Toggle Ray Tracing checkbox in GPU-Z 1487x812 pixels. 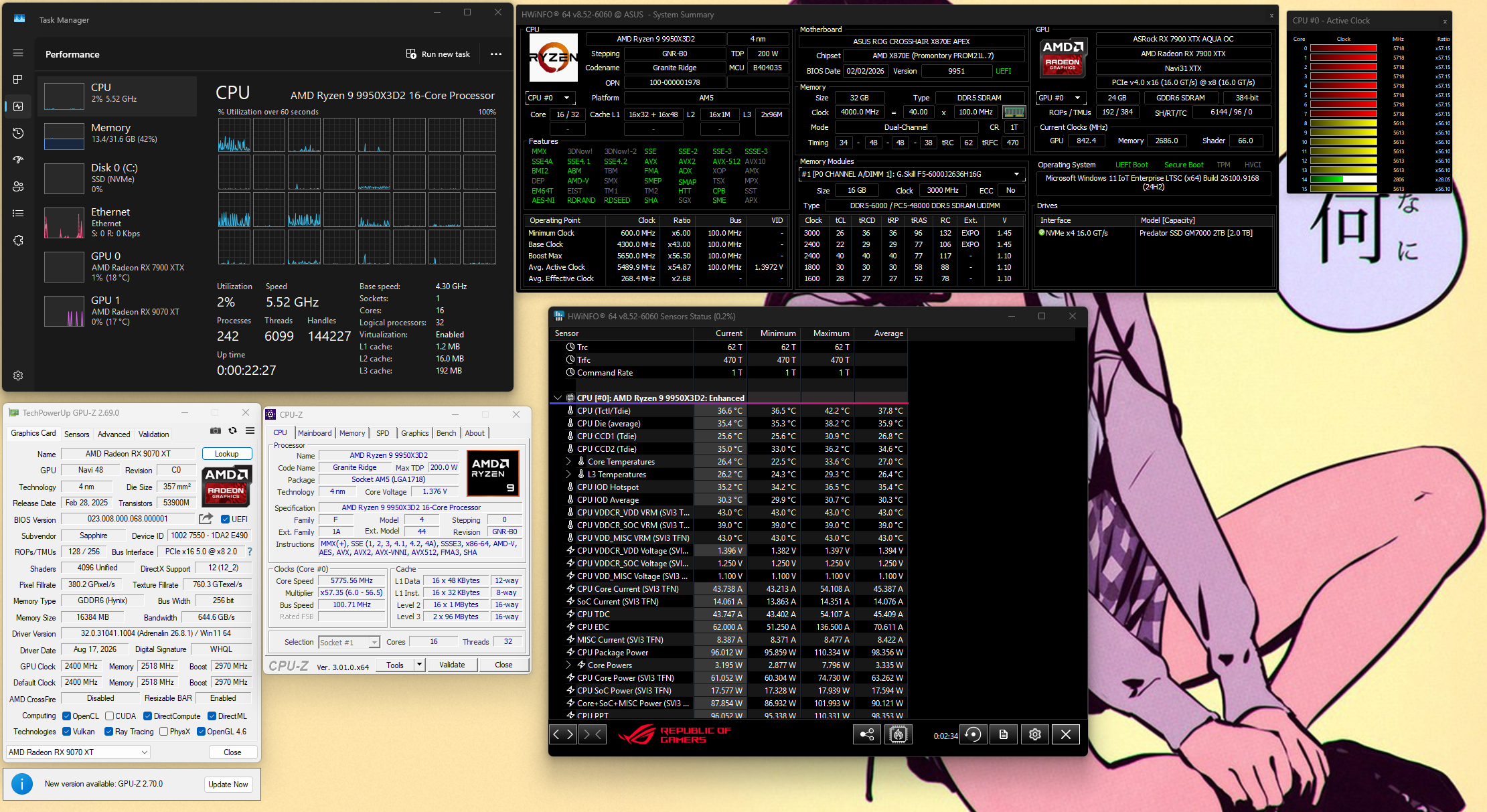(108, 732)
